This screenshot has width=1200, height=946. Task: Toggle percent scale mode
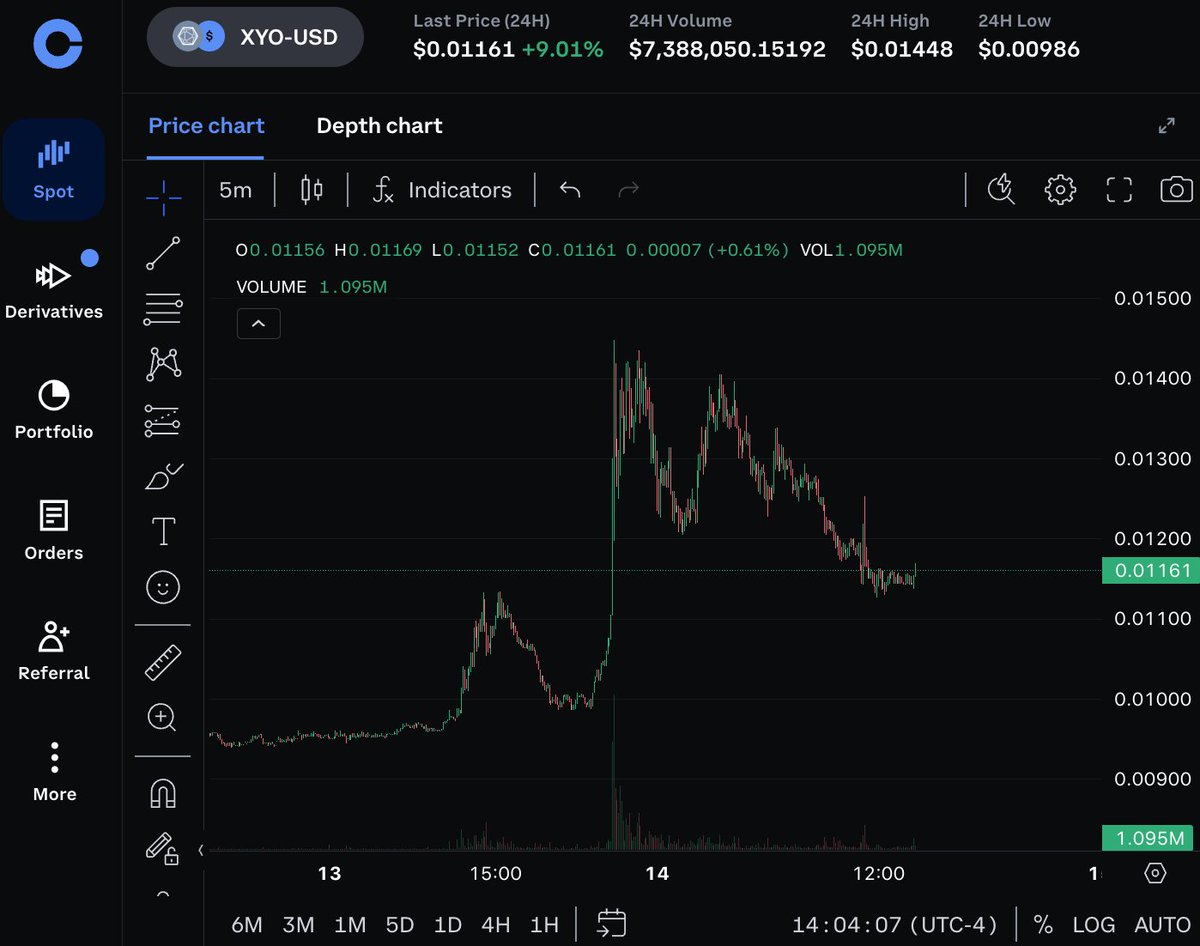(1043, 925)
